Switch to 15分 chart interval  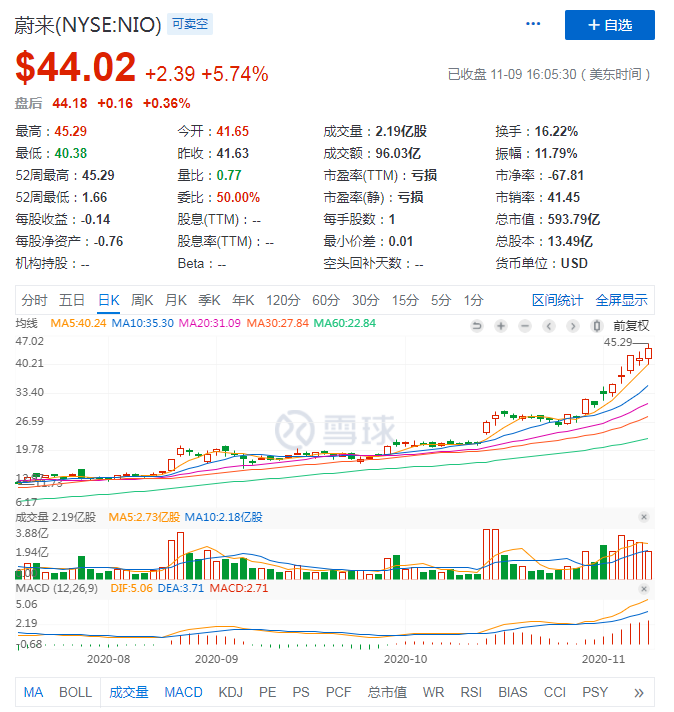405,300
